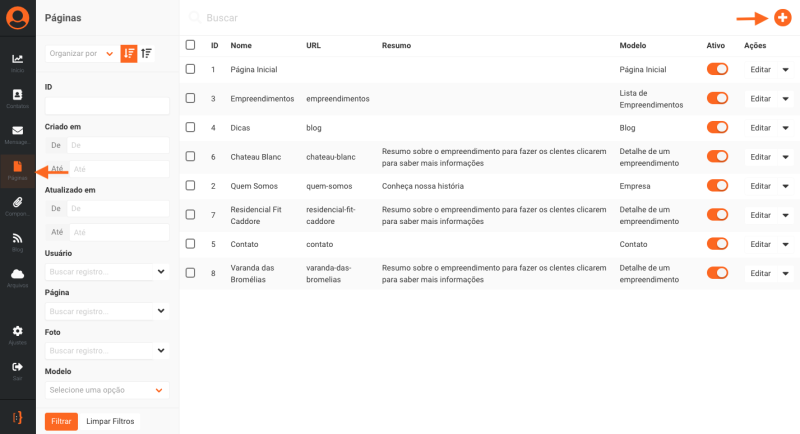
Task: Tick the select-all checkbox in table header
Action: [191, 45]
